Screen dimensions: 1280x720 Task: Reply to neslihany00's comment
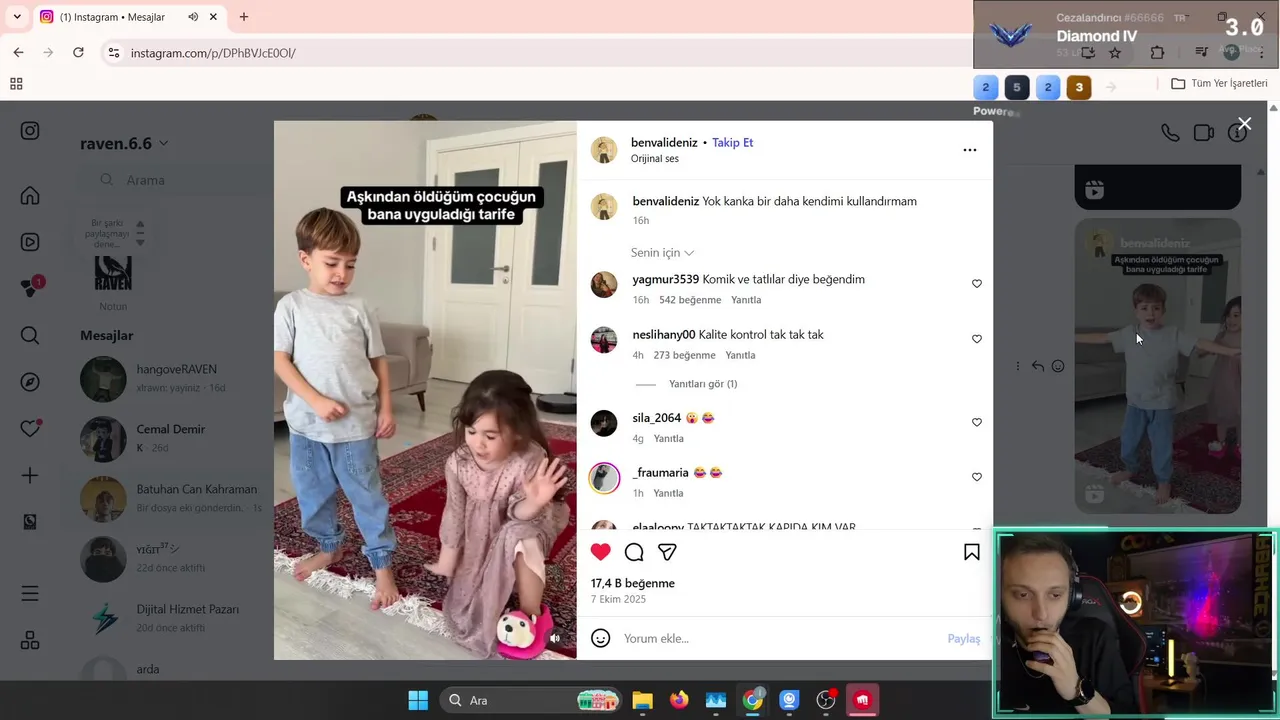(x=740, y=355)
